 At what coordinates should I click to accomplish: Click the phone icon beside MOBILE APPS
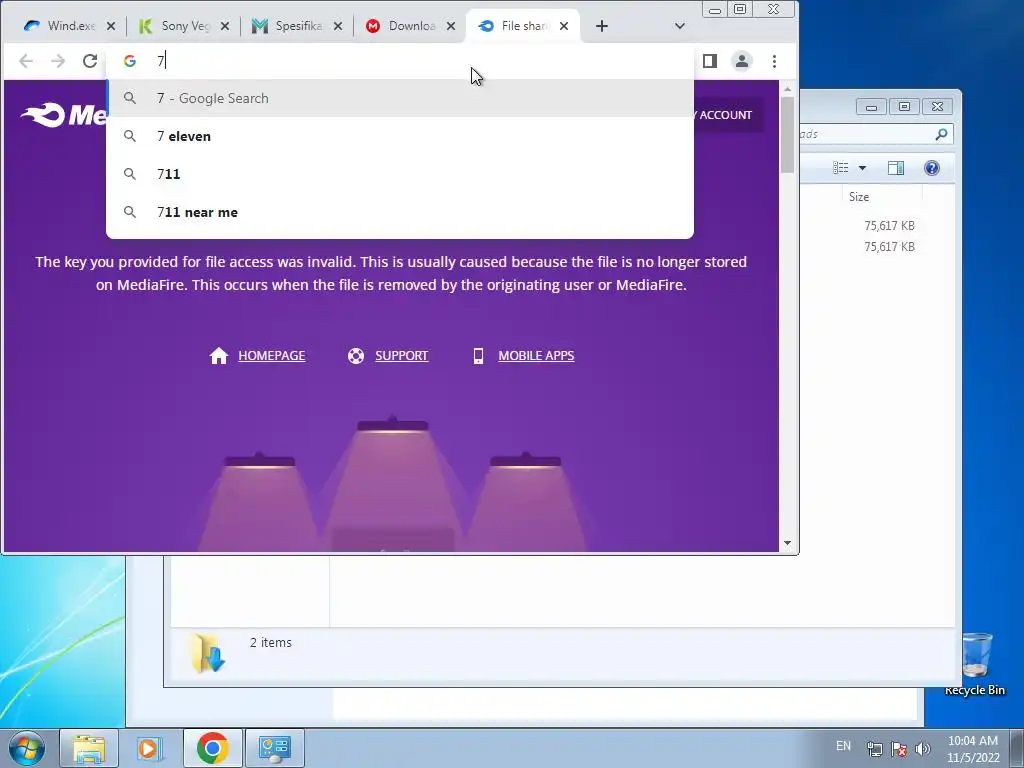point(479,355)
